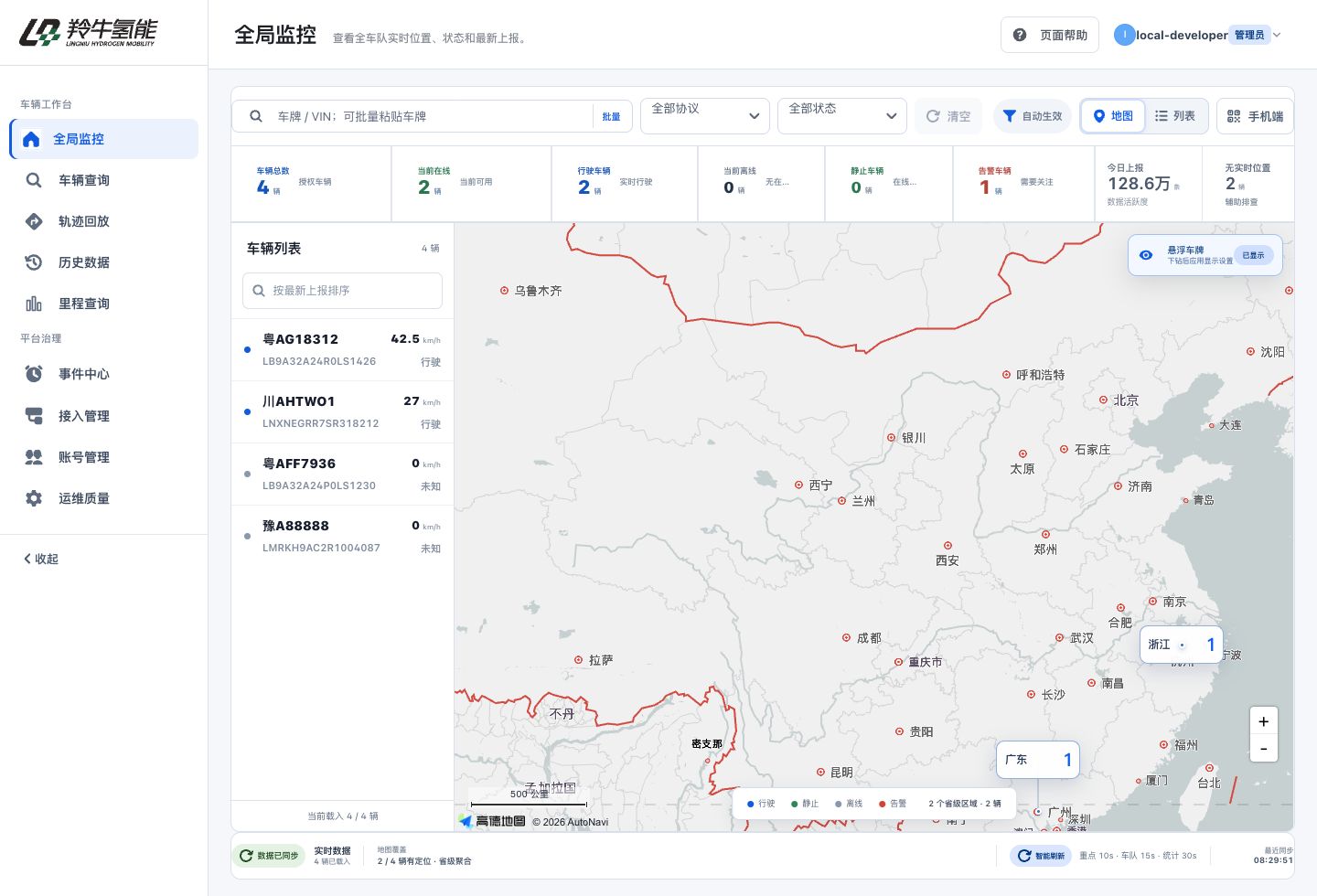Select vehicle 豫A88888 in the list
The height and width of the screenshot is (896, 1317).
pos(342,536)
